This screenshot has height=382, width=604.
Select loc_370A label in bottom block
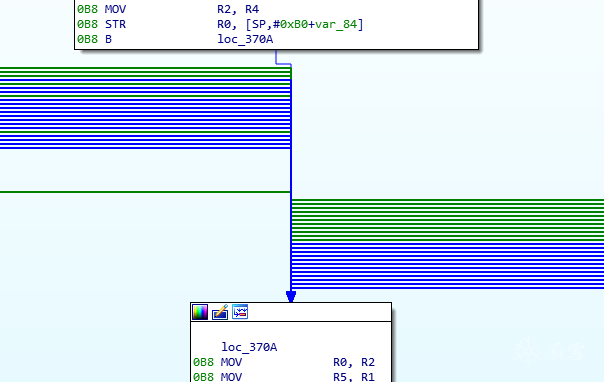pyautogui.click(x=249, y=347)
